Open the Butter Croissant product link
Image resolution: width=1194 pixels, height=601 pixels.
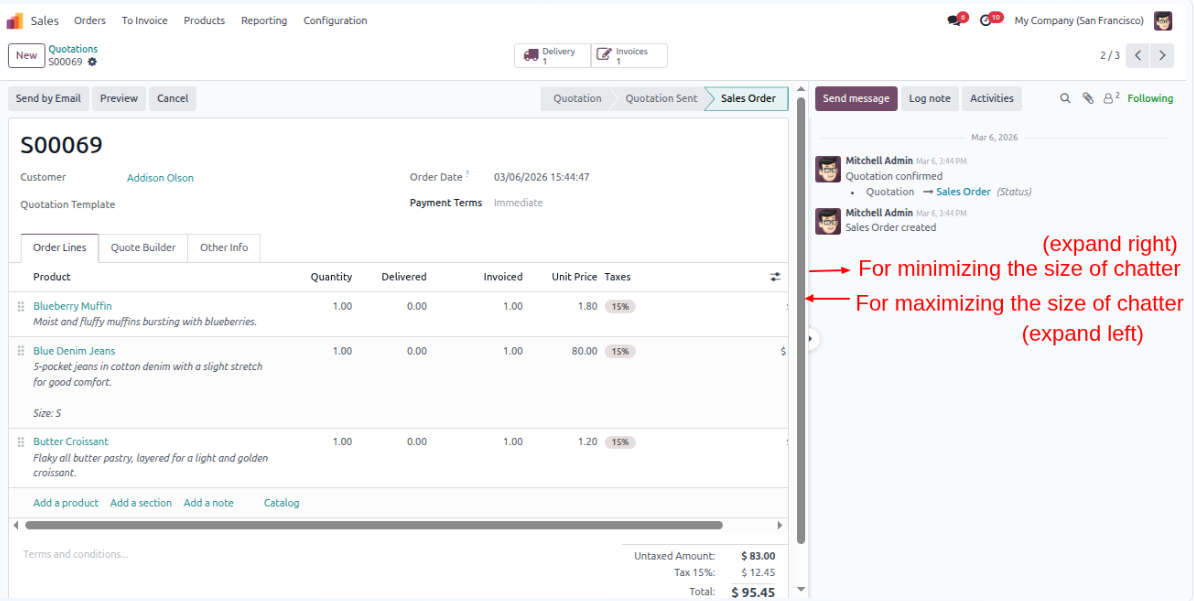tap(71, 442)
